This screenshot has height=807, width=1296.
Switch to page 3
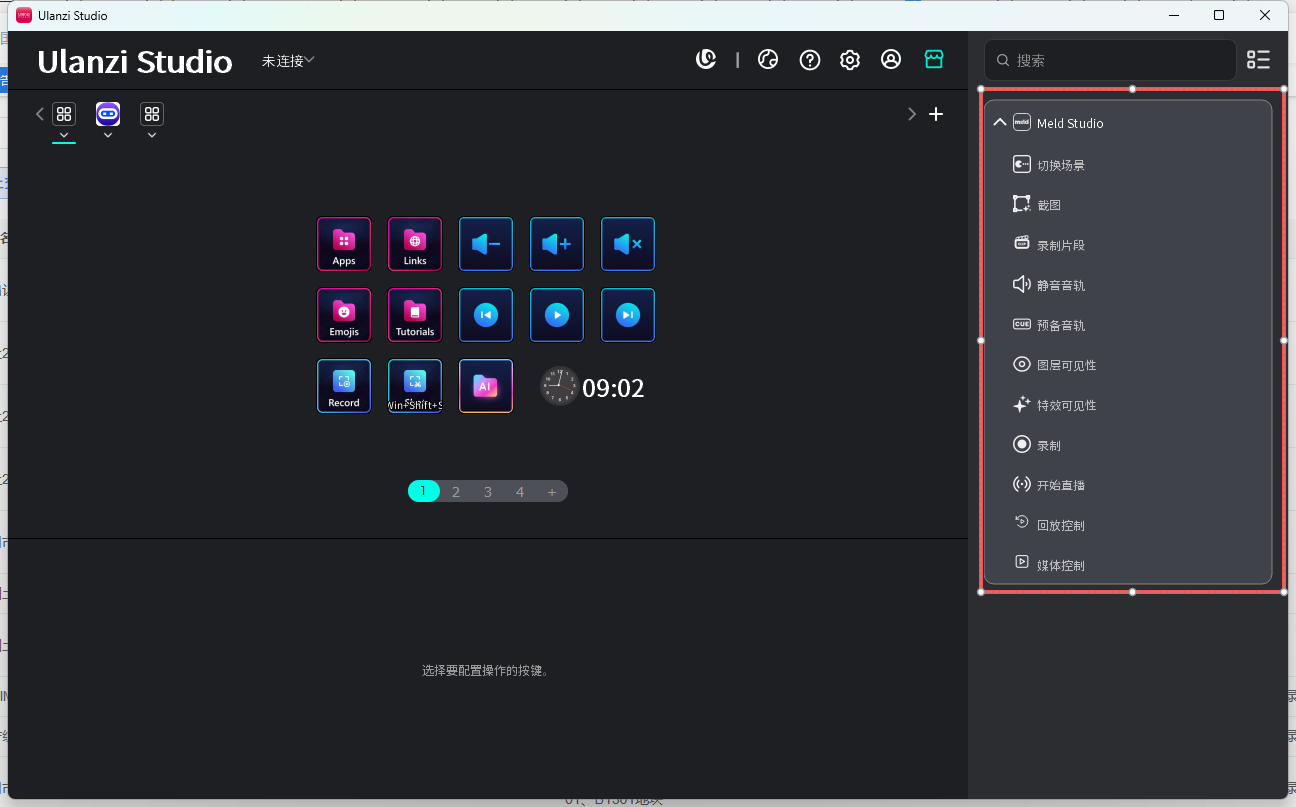[488, 492]
